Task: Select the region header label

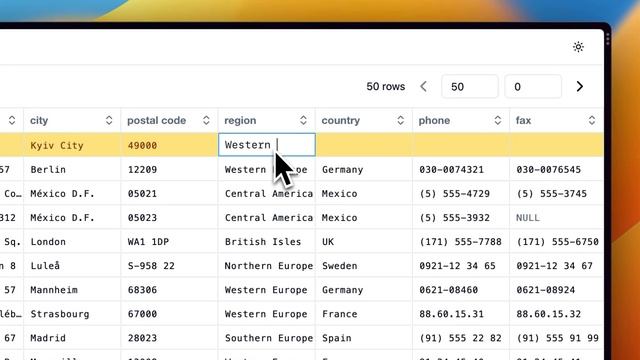Action: 240,120
